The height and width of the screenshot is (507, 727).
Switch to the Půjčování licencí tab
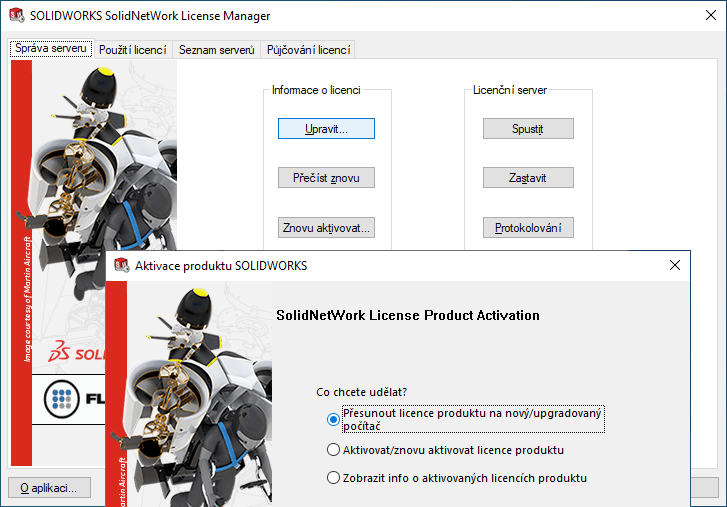point(308,50)
